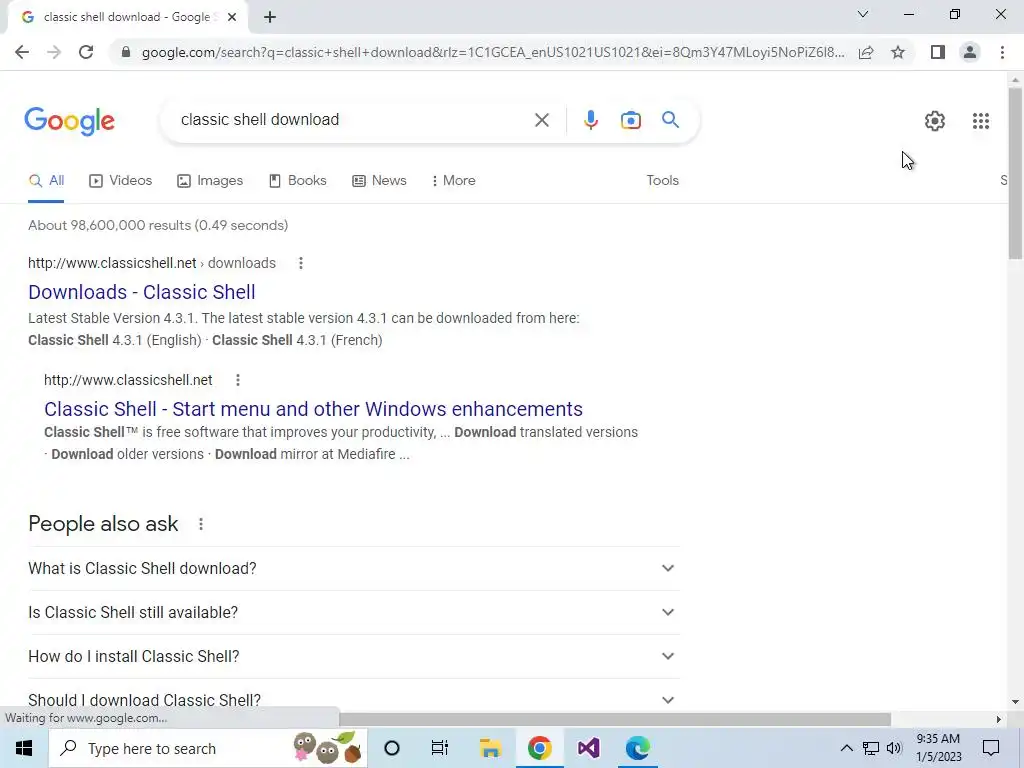The width and height of the screenshot is (1024, 768).
Task: Open network status in tray
Action: coord(871,748)
